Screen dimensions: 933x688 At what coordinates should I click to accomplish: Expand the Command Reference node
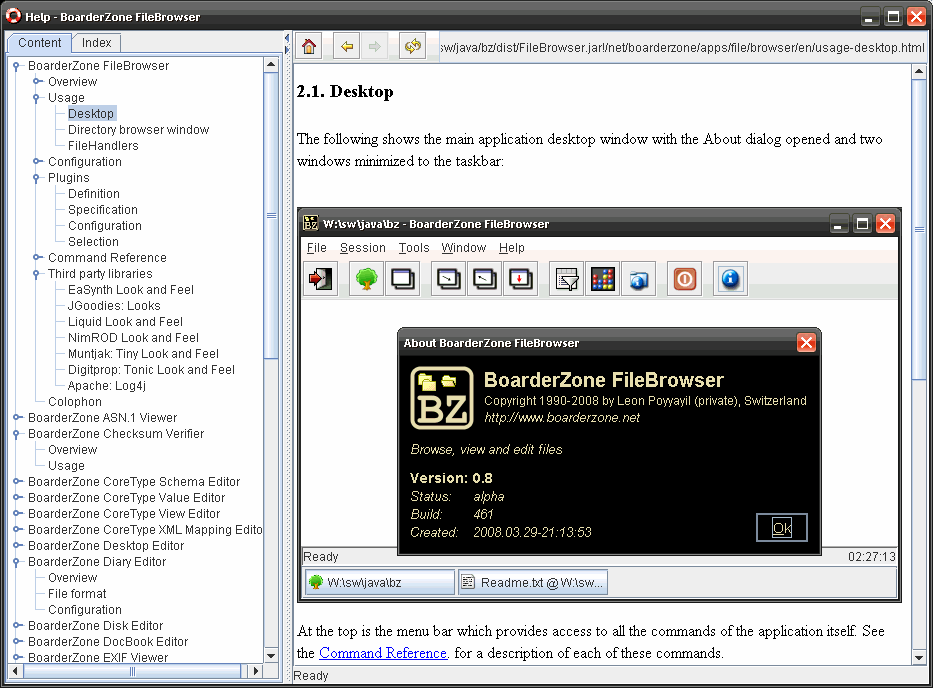pyautogui.click(x=37, y=258)
